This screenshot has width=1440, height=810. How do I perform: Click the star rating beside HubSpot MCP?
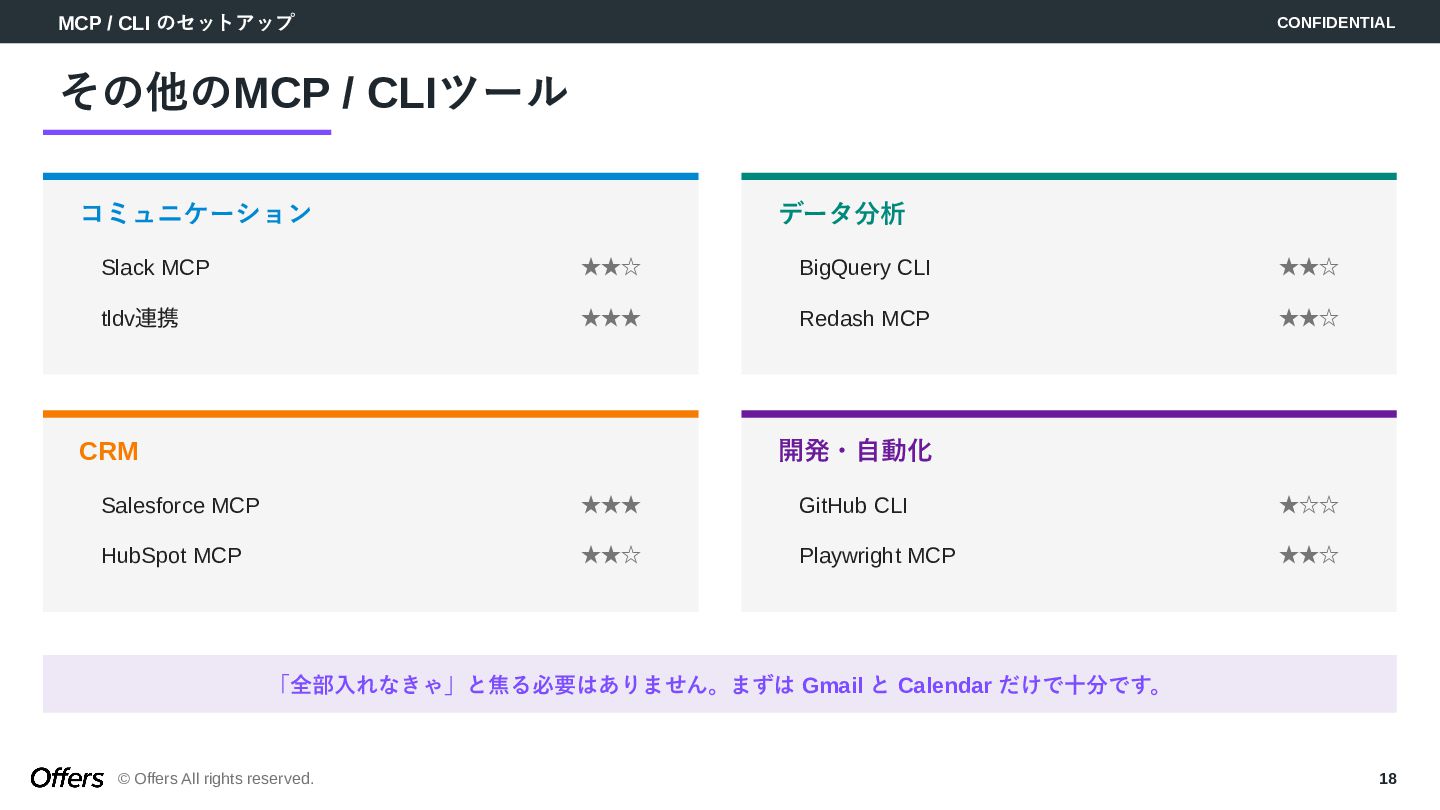coord(611,555)
